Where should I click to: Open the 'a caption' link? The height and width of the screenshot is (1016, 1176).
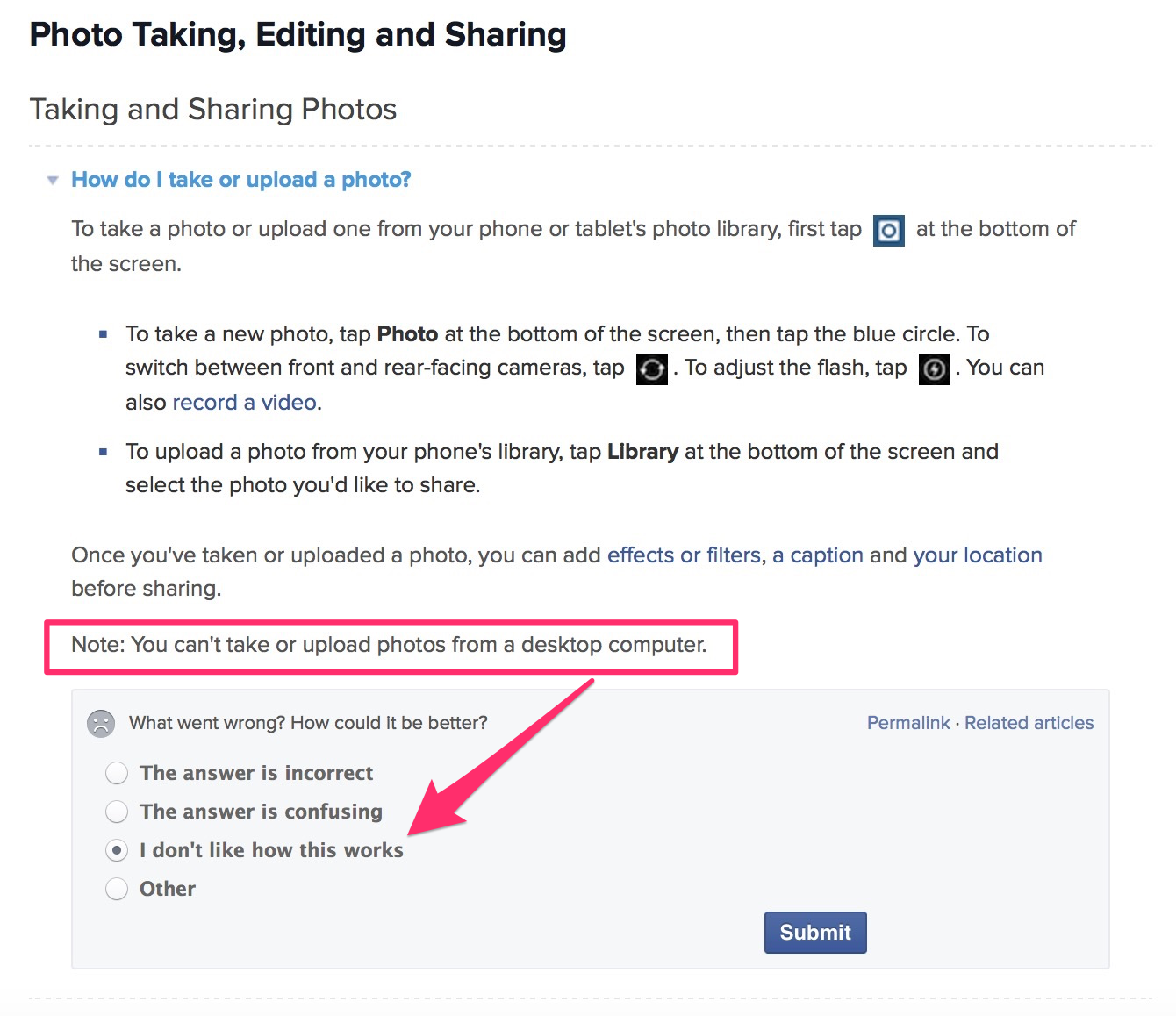817,555
